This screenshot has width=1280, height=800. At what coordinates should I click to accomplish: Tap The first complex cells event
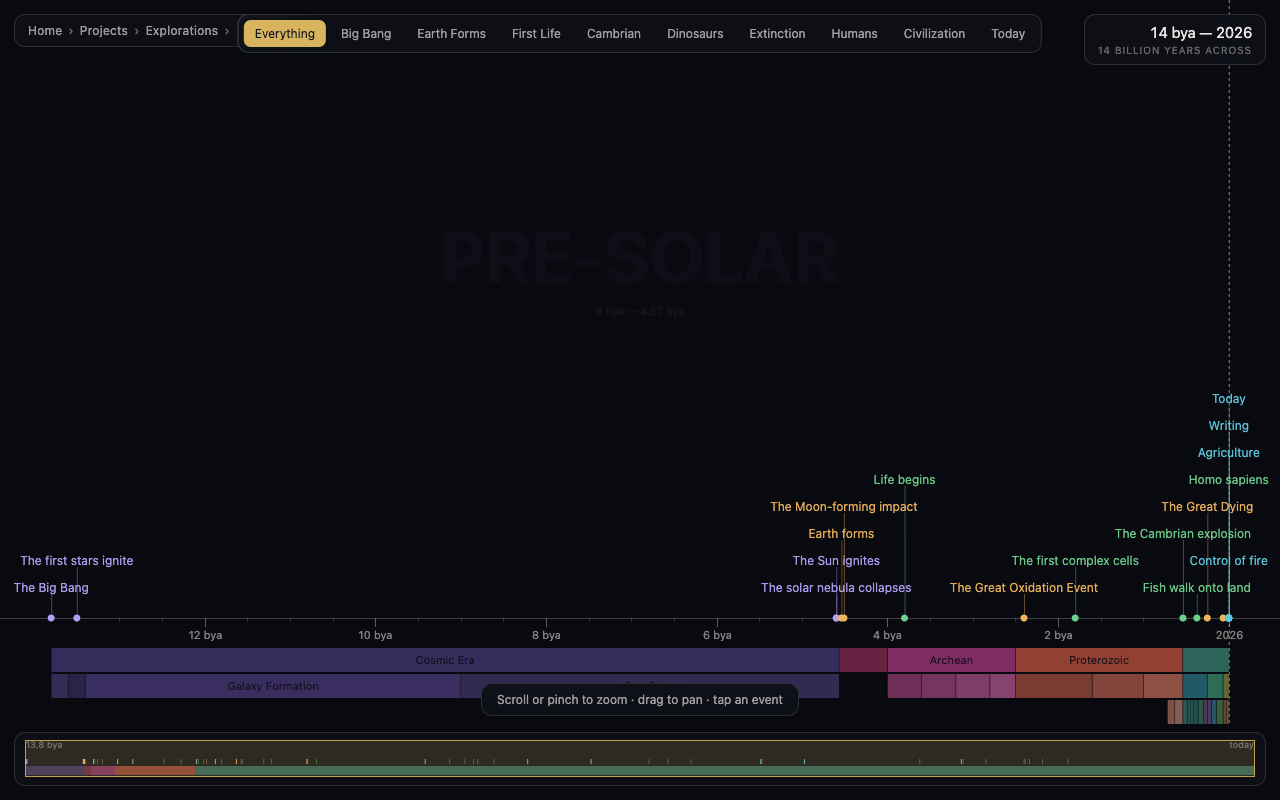click(1075, 561)
